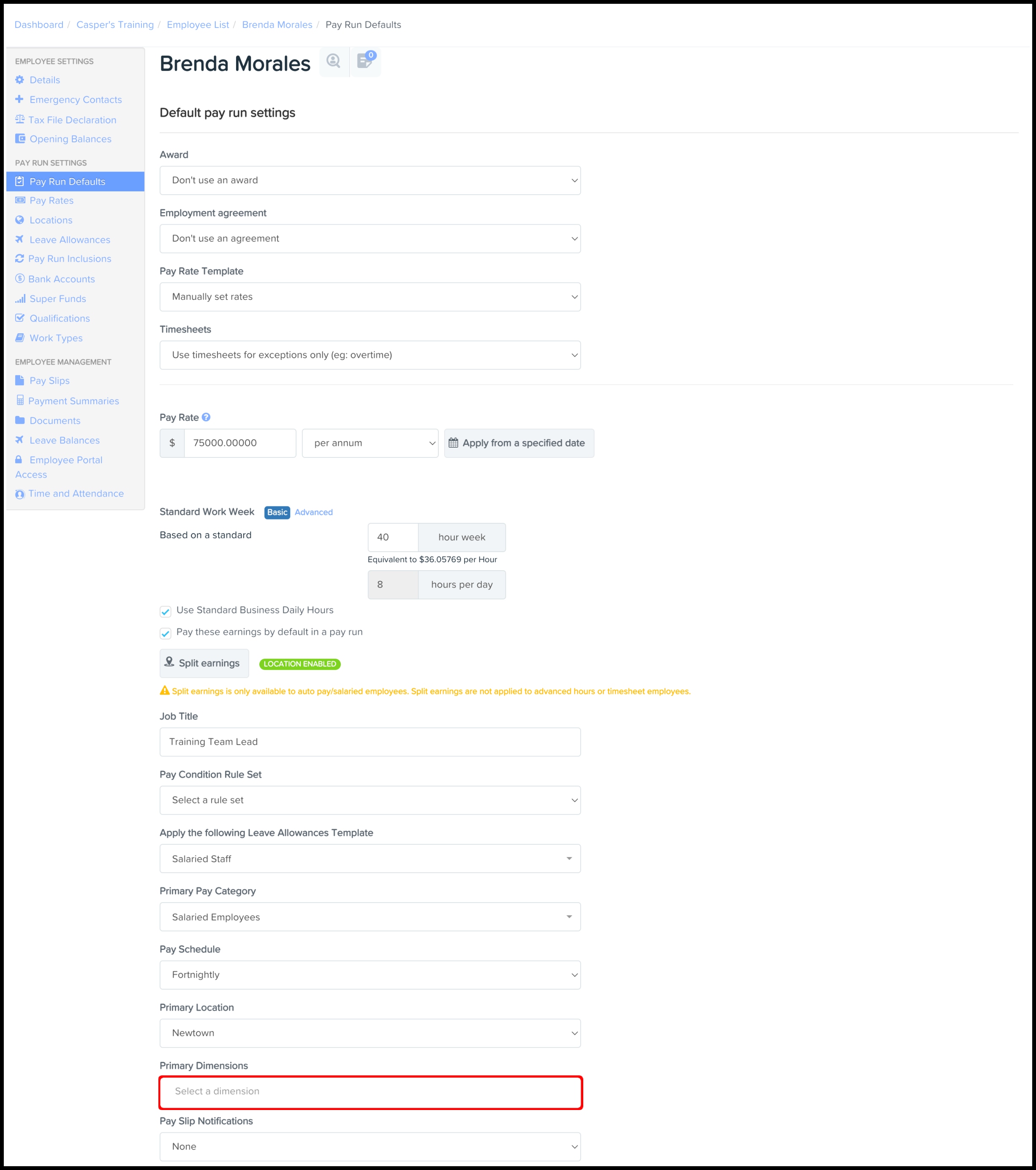
Task: Click the airplane icon for Leave Allowances
Action: [19, 239]
